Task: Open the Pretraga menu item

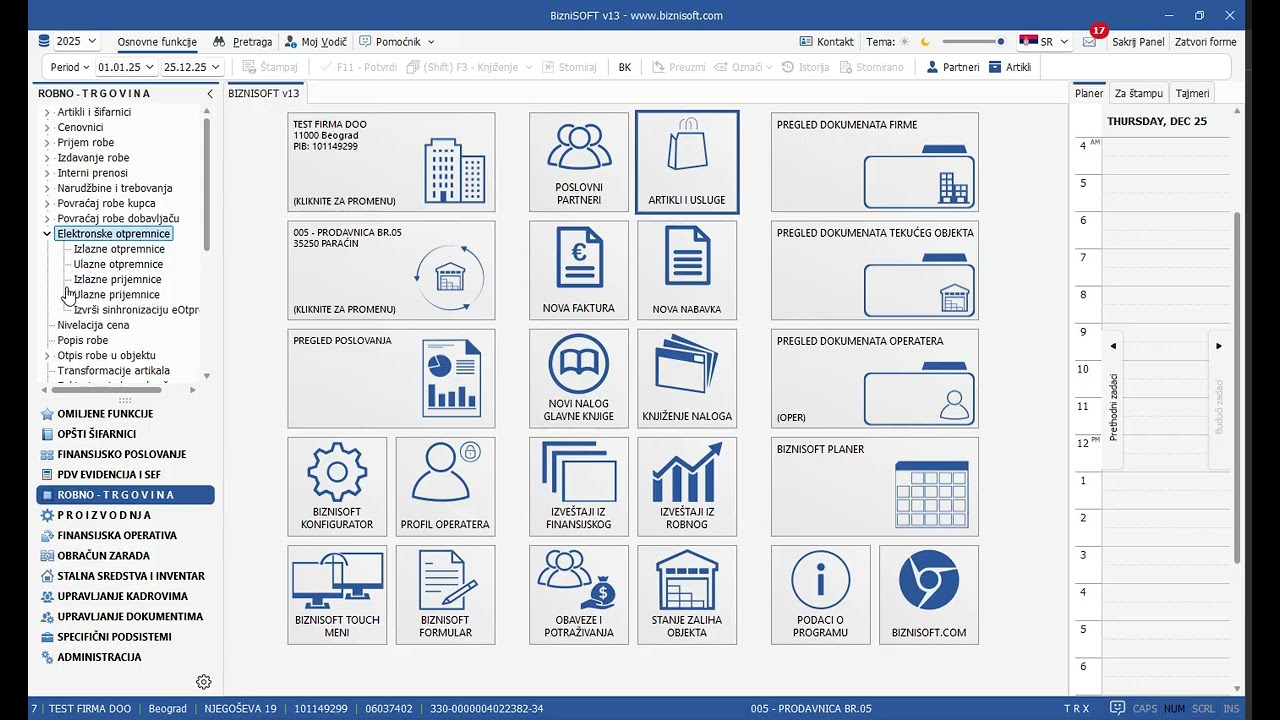Action: 243,42
